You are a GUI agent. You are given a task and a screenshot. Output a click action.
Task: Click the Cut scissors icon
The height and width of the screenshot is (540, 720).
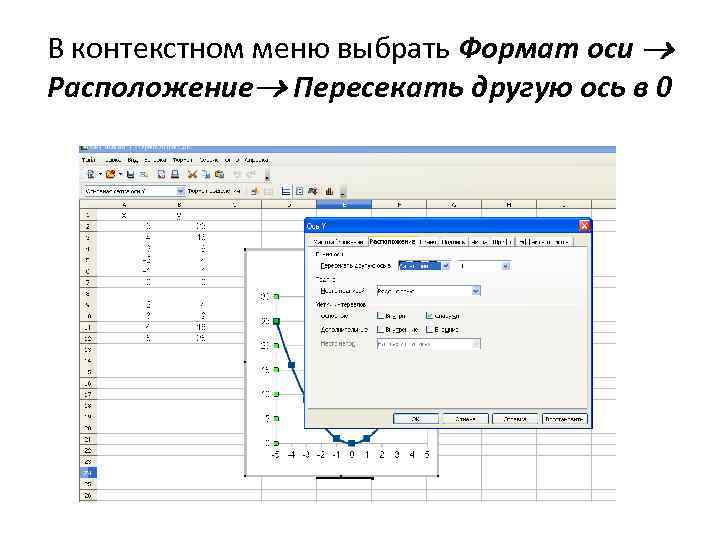tap(192, 174)
